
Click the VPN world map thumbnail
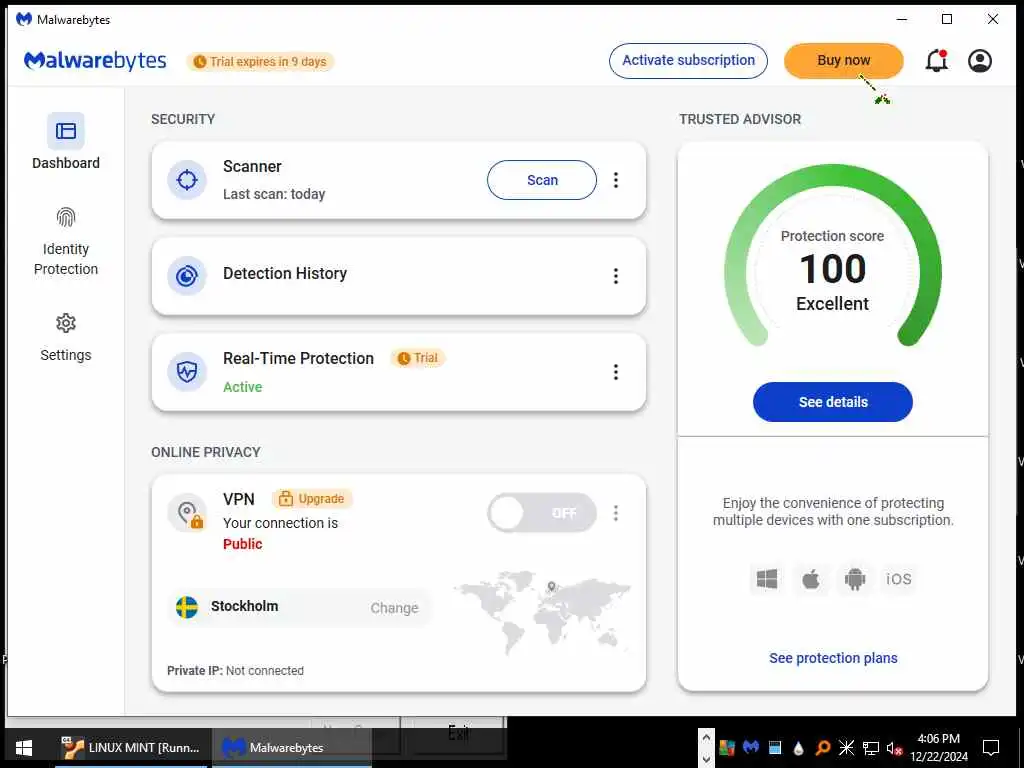pos(543,611)
